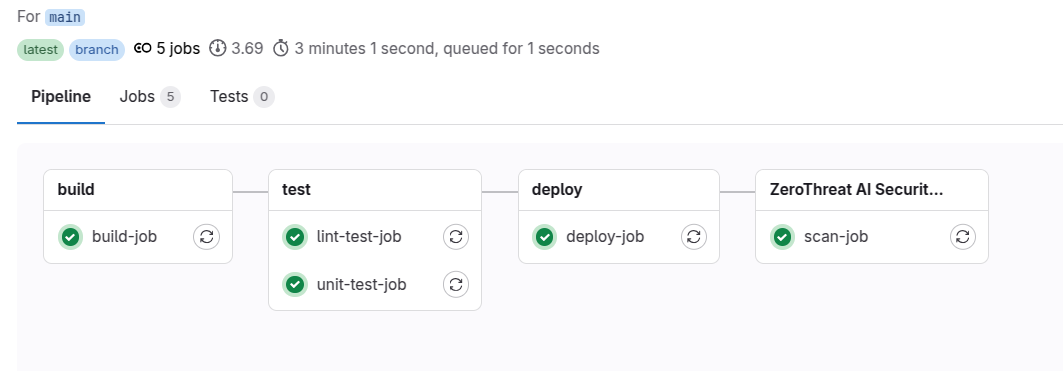
Task: Open the Jobs tab
Action: (x=150, y=97)
